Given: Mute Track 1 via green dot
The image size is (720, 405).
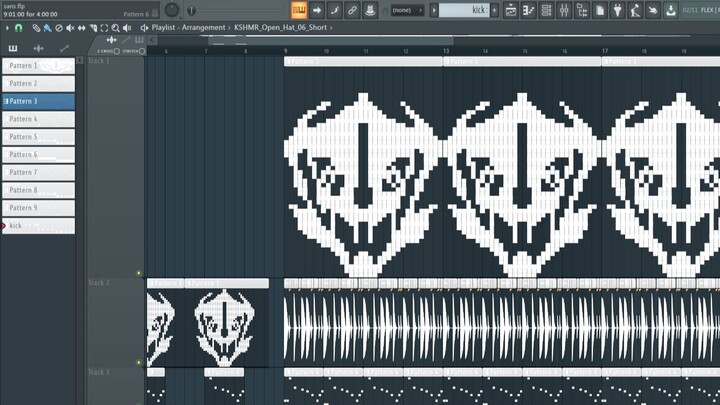Looking at the screenshot, I should click(139, 273).
